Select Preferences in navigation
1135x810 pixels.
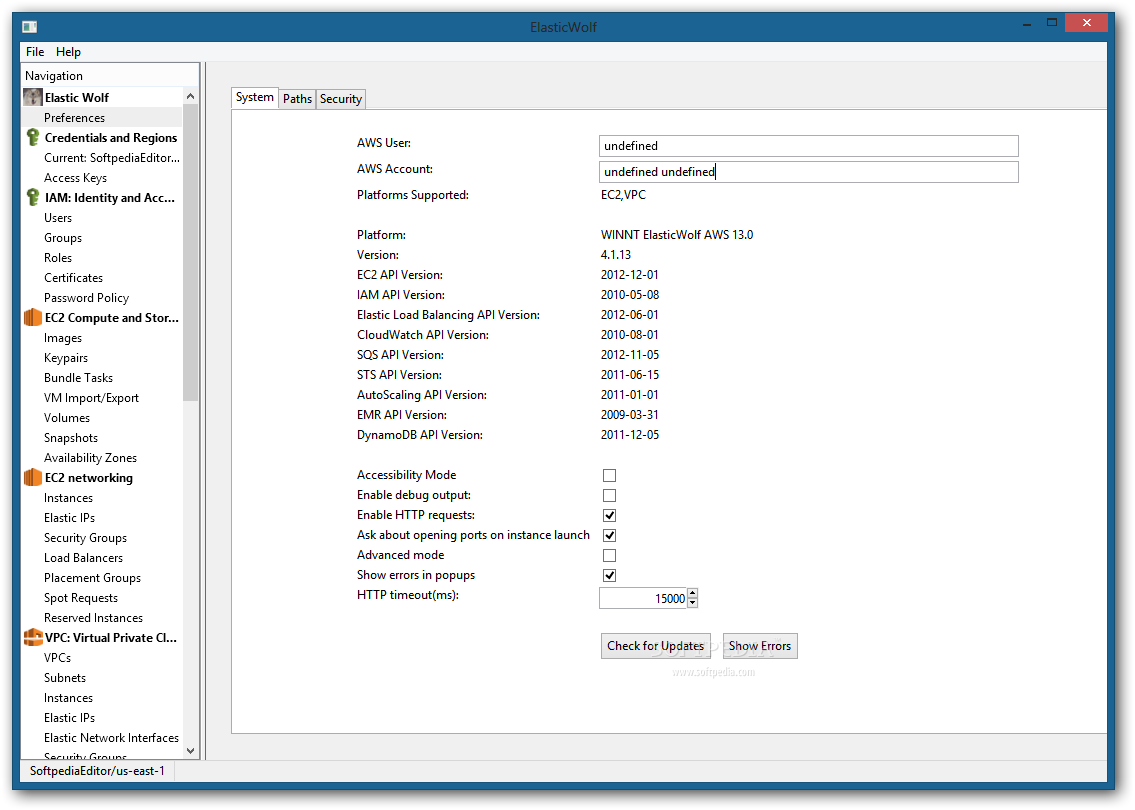pyautogui.click(x=75, y=117)
